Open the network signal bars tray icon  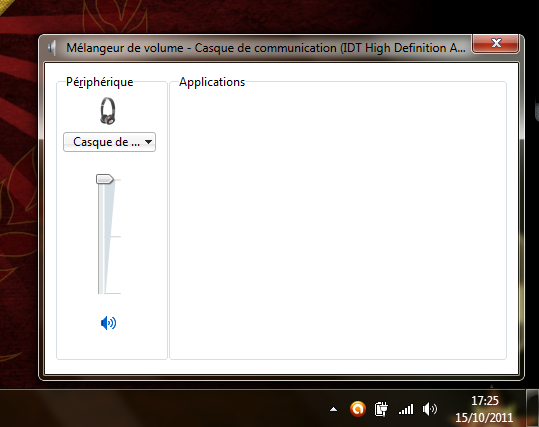[x=406, y=409]
